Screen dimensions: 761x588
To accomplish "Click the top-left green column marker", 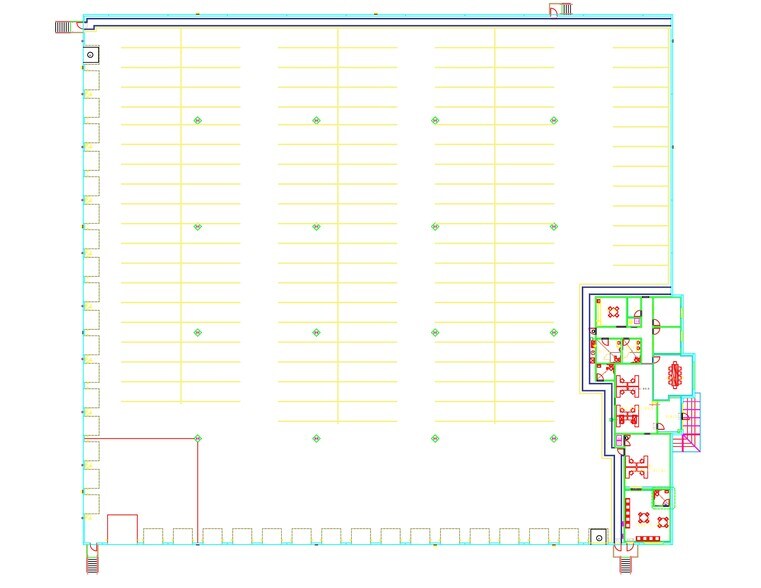I will (x=198, y=120).
